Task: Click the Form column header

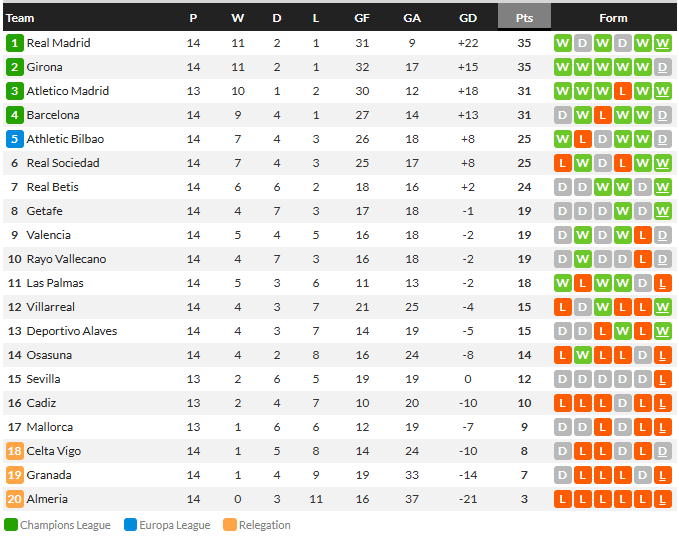Action: [613, 18]
